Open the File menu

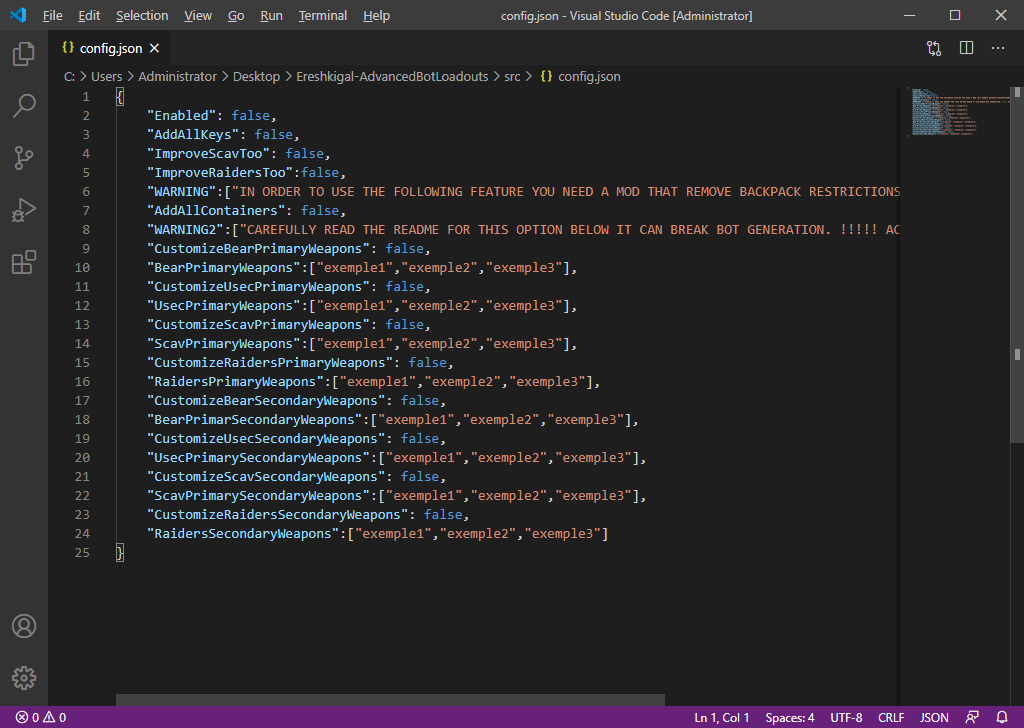coord(52,16)
